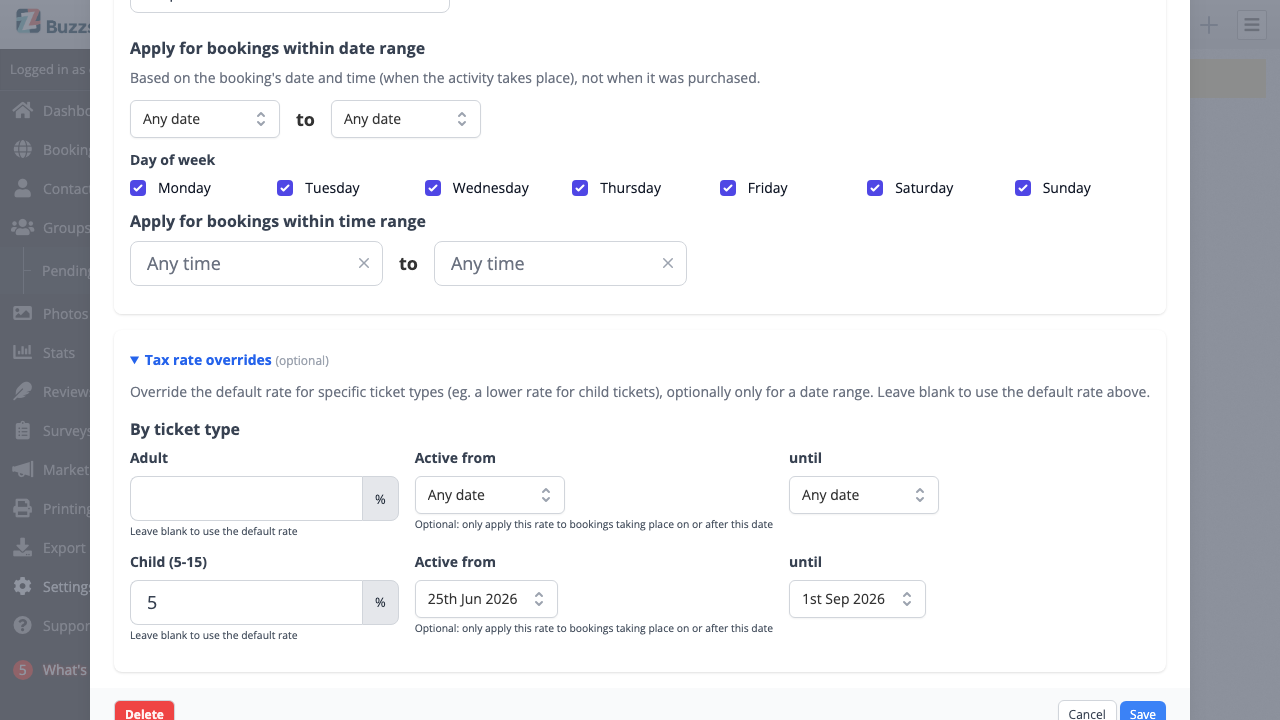Click the Printing printer icon in sidebar

pyautogui.click(x=22, y=509)
